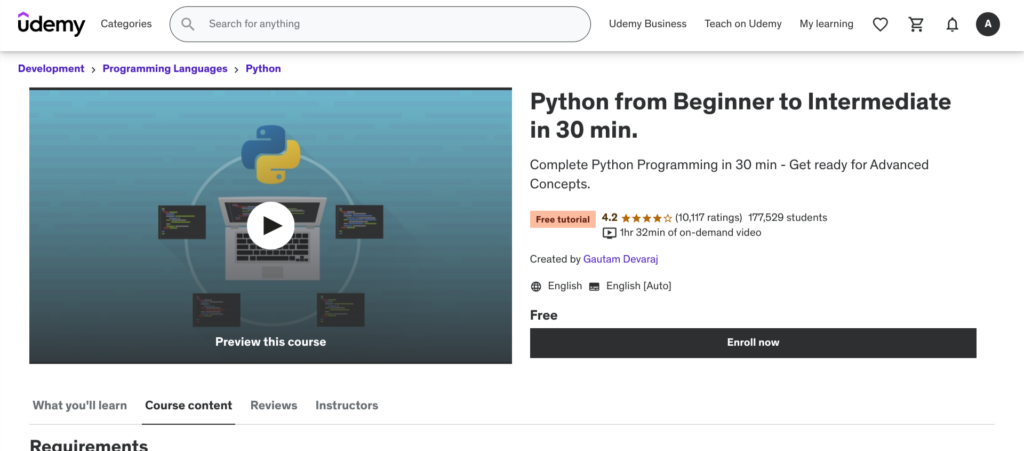Play the course preview video
The image size is (1024, 451).
[x=270, y=226]
